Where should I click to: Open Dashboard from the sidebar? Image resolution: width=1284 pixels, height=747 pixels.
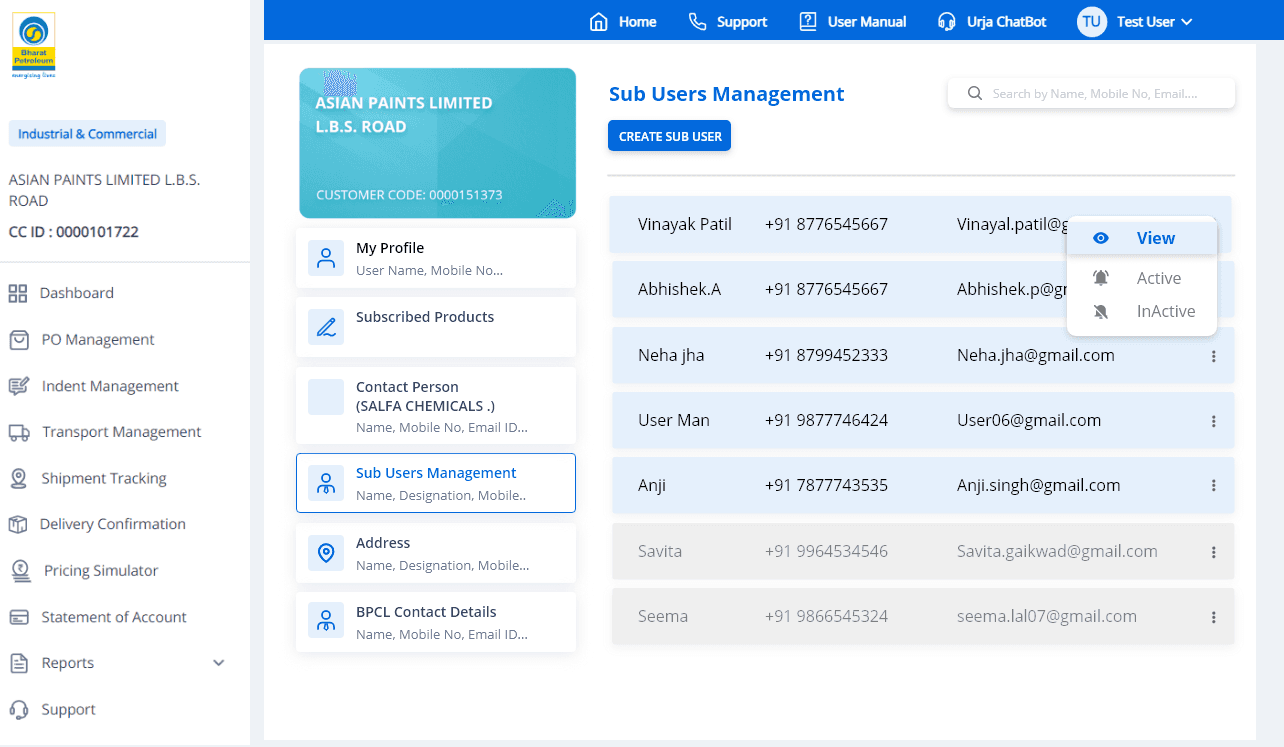(77, 293)
